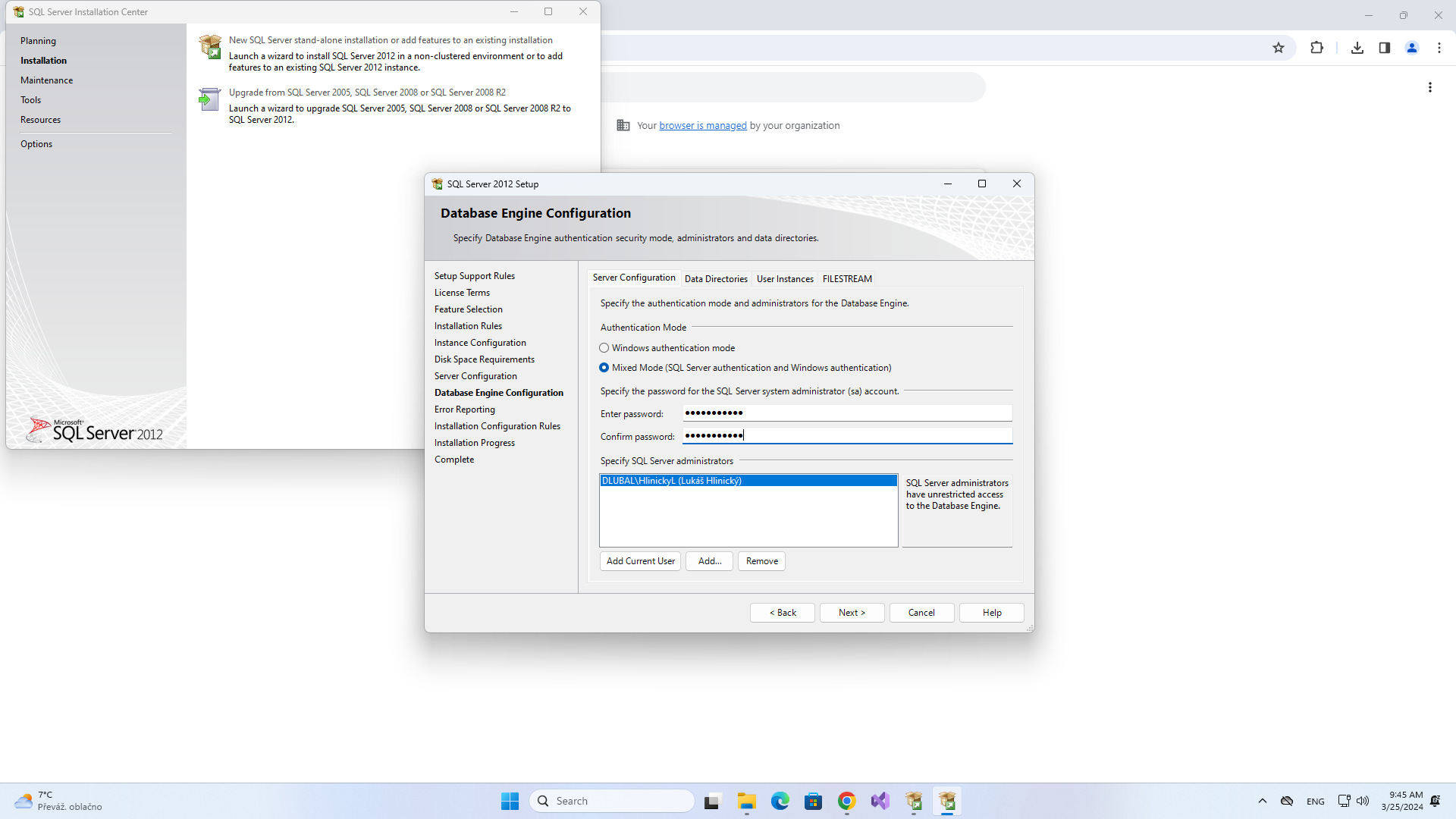
Task: Switch to Data Directories tab
Action: point(715,278)
